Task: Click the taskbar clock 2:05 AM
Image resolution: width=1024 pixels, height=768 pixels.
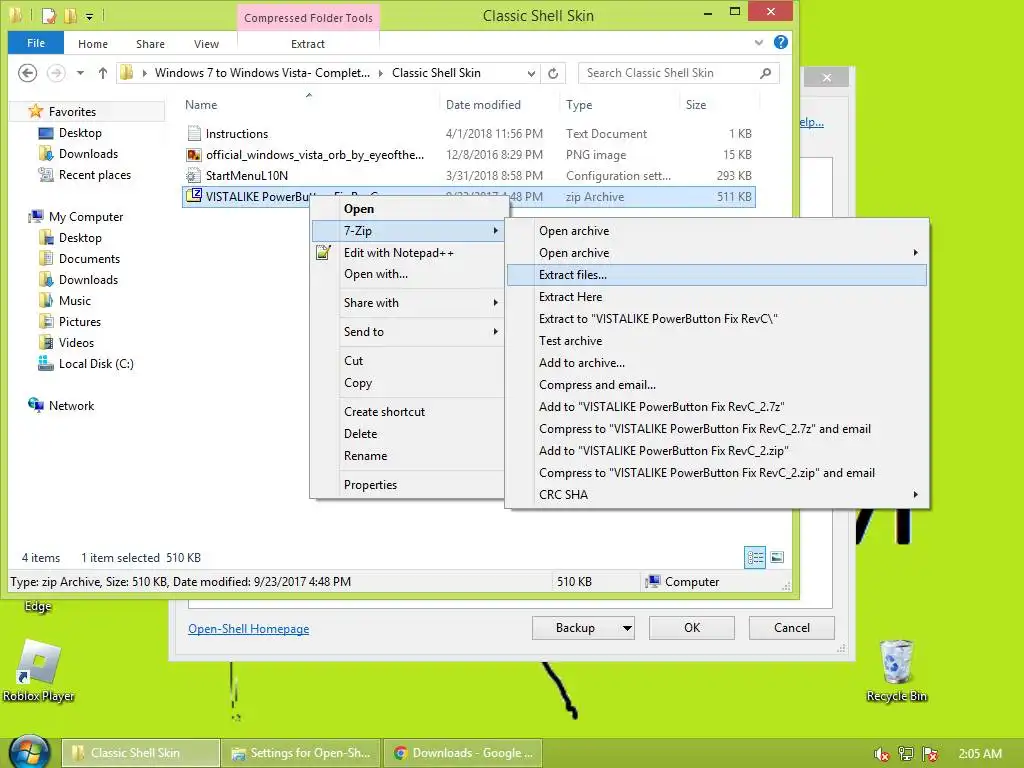Action: pyautogui.click(x=980, y=754)
